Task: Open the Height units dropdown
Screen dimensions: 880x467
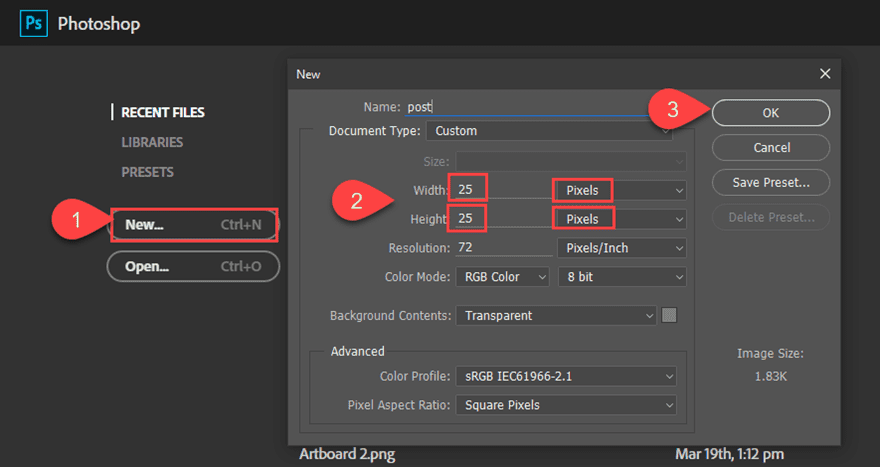Action: click(x=621, y=219)
